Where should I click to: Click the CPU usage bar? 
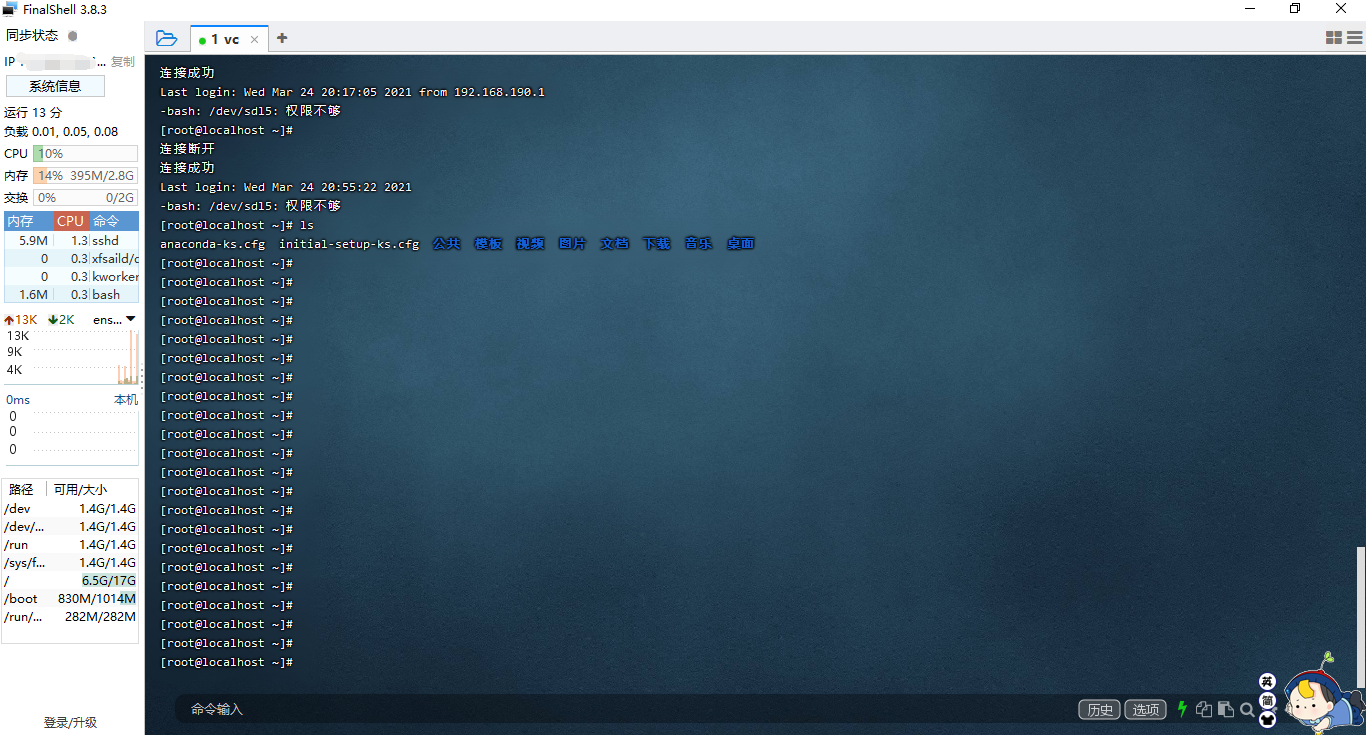pyautogui.click(x=85, y=154)
